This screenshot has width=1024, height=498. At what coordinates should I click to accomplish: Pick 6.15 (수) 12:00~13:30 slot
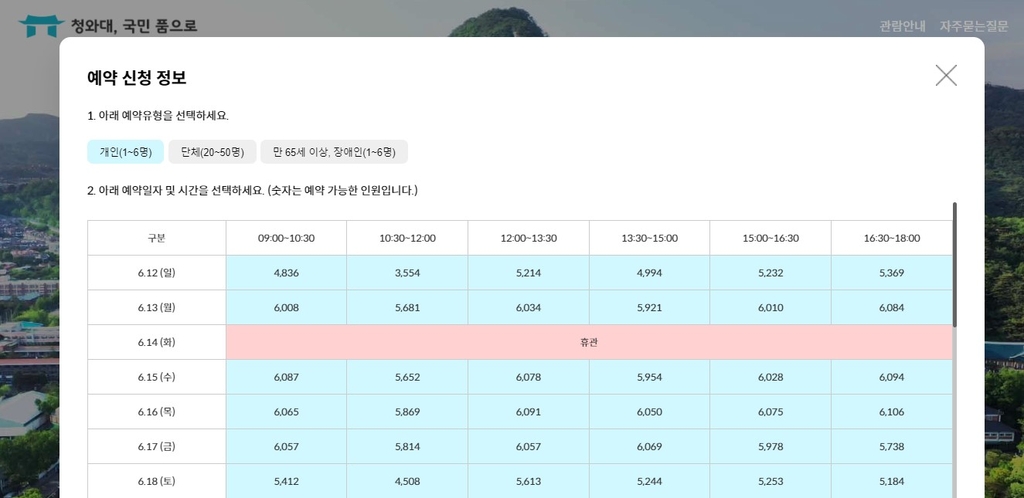[528, 377]
